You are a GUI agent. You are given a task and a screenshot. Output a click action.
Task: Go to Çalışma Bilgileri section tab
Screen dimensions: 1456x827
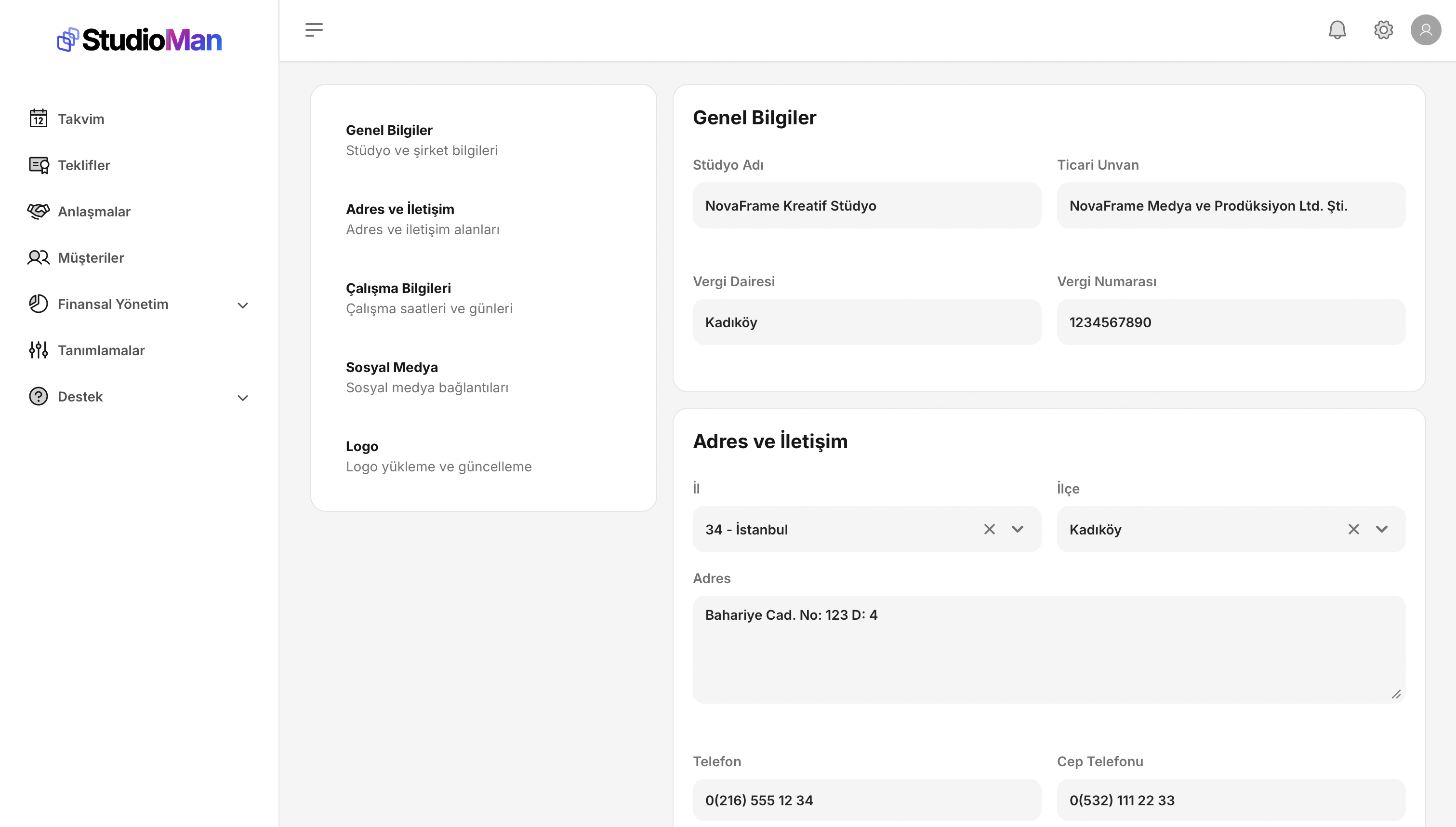[x=483, y=298]
